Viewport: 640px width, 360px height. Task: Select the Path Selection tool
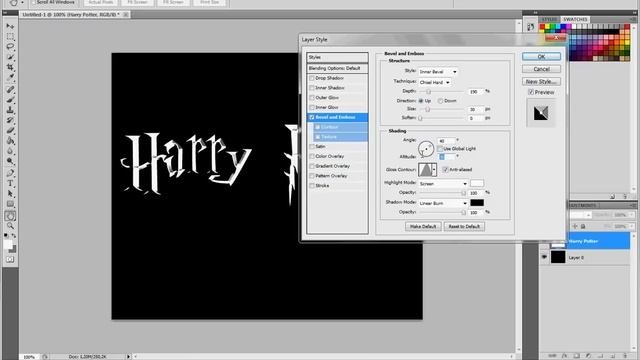(x=10, y=194)
